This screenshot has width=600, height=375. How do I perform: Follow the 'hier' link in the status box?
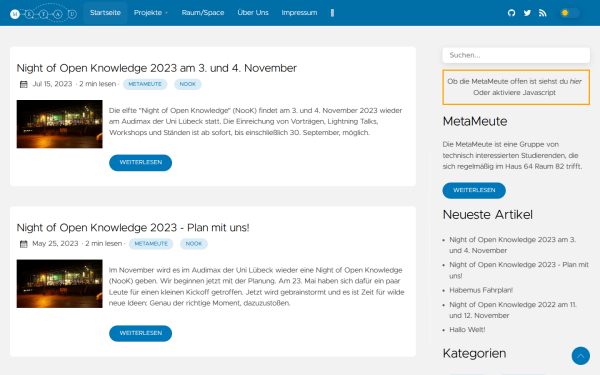[x=576, y=82]
